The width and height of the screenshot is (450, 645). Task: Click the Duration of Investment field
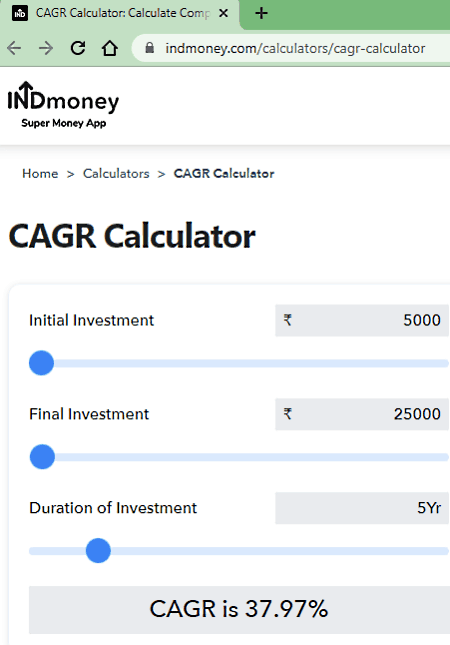point(362,508)
